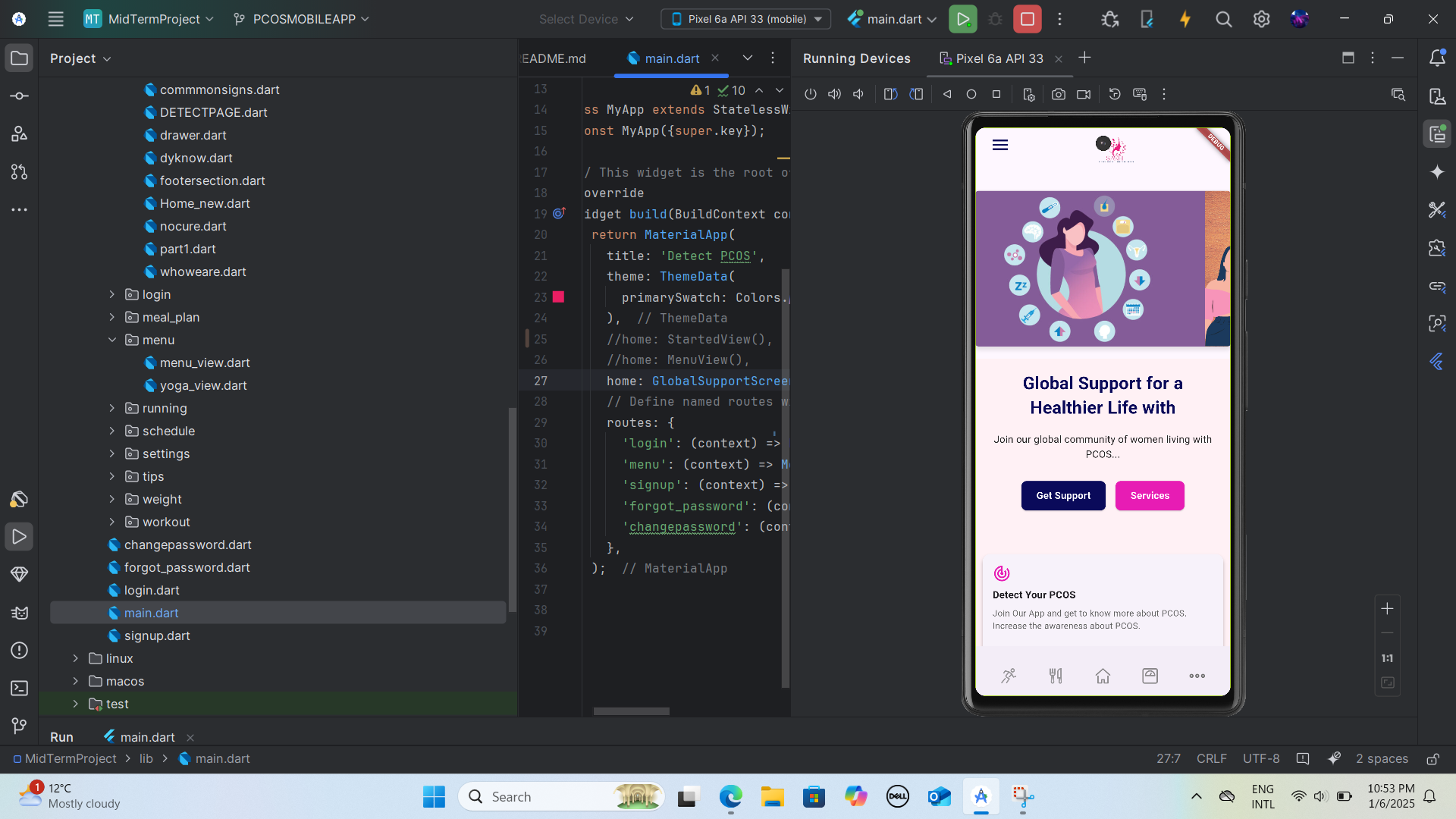Screen dimensions: 1456x819
Task: Rotate emulator left icon
Action: tap(890, 94)
